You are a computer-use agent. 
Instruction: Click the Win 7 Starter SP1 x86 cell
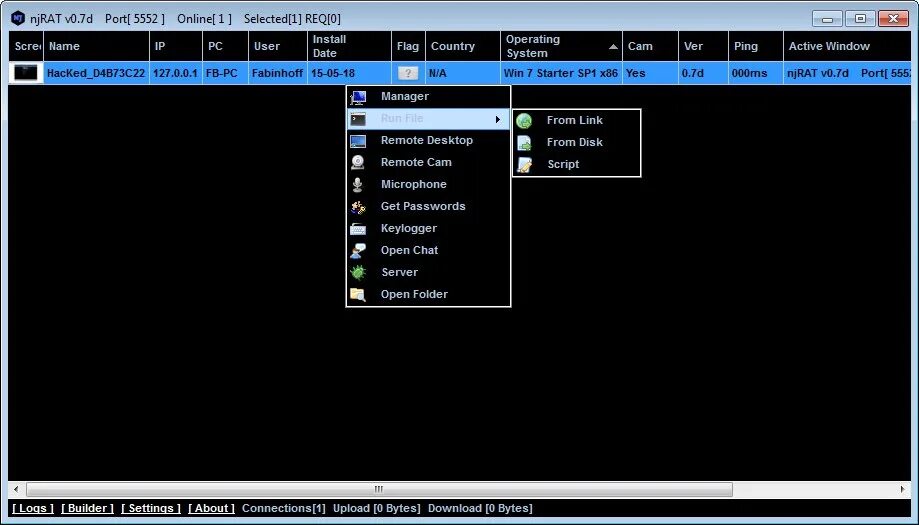pos(560,73)
